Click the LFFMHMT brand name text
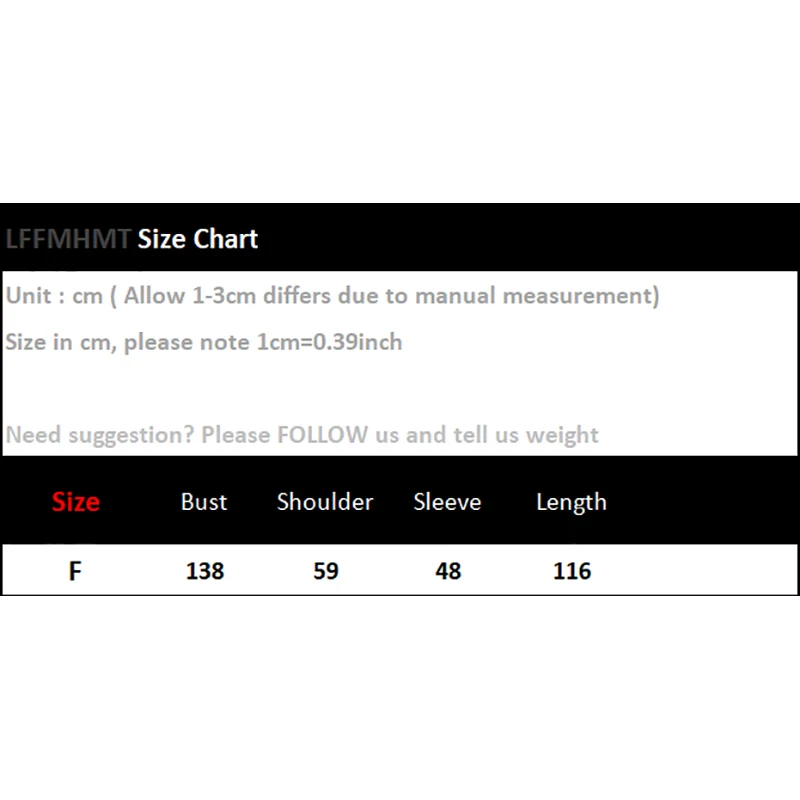 pyautogui.click(x=68, y=239)
